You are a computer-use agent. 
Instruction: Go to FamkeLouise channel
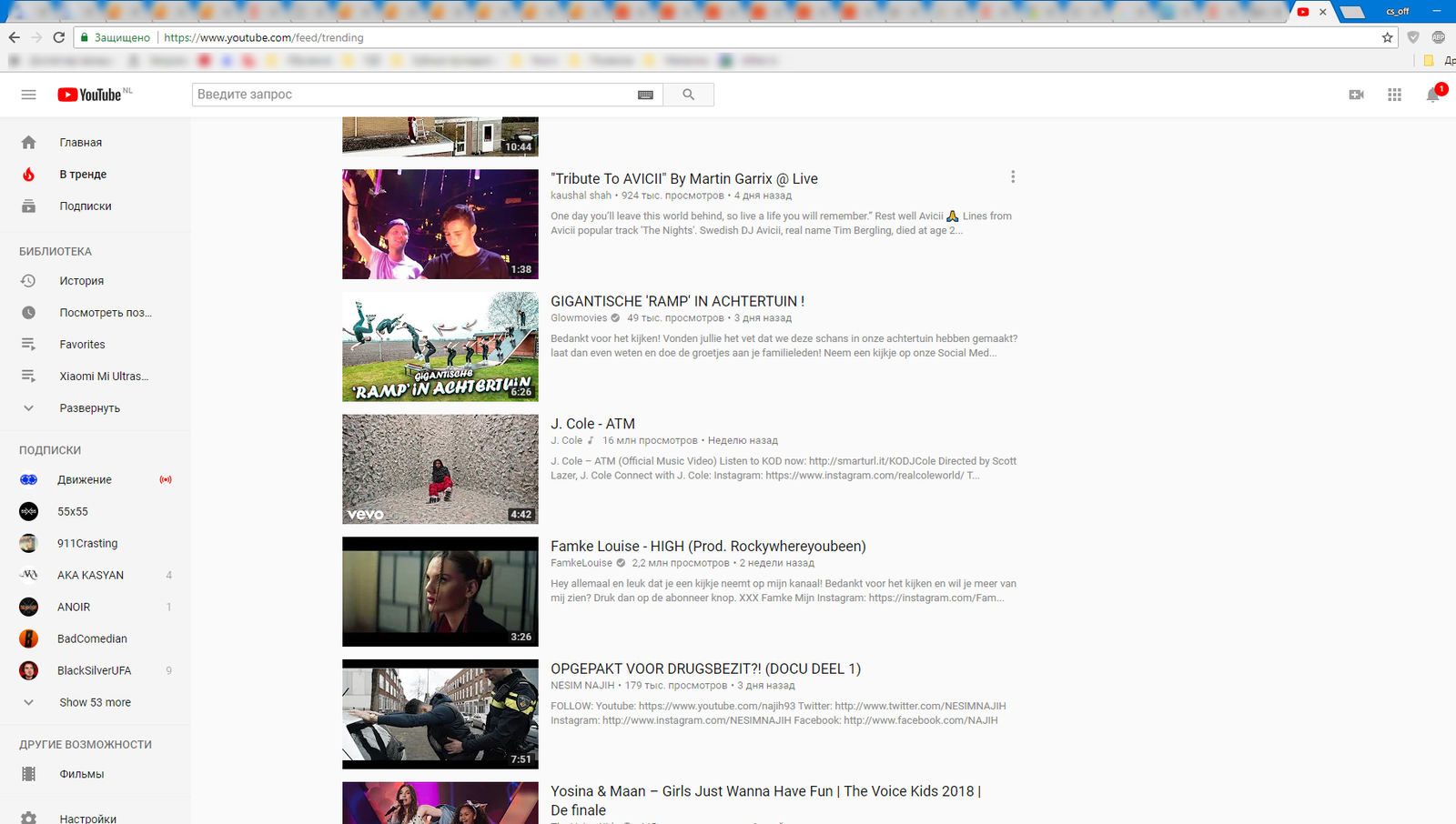tap(581, 563)
